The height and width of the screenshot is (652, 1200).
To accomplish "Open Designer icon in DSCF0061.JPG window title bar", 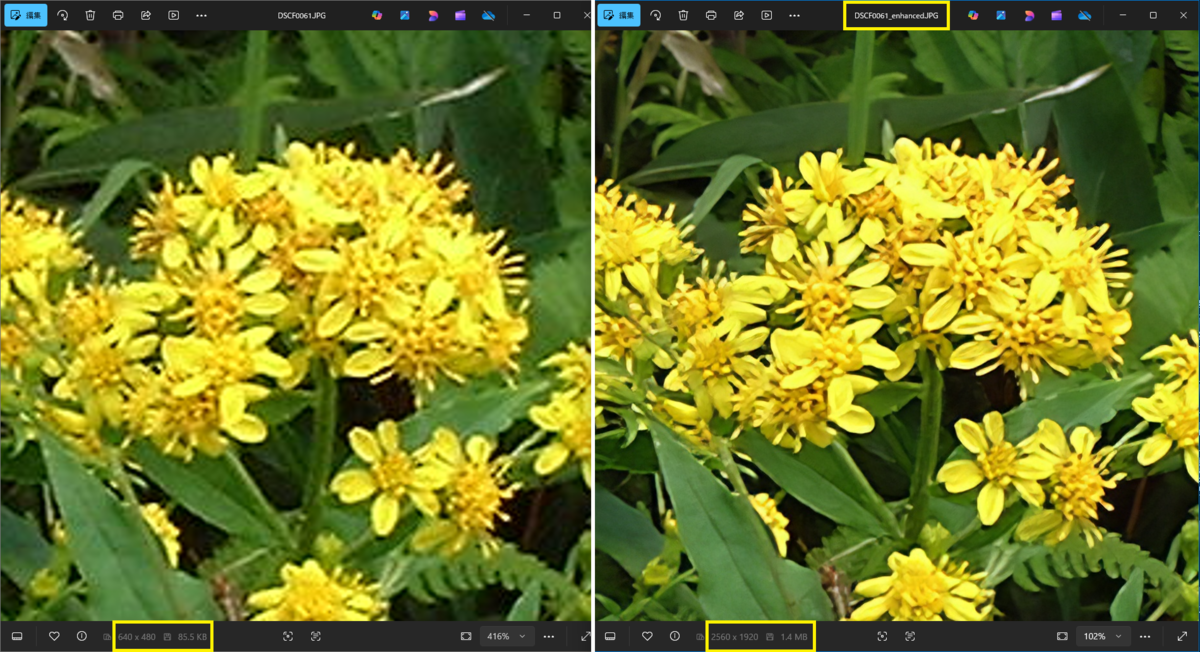I will [405, 15].
